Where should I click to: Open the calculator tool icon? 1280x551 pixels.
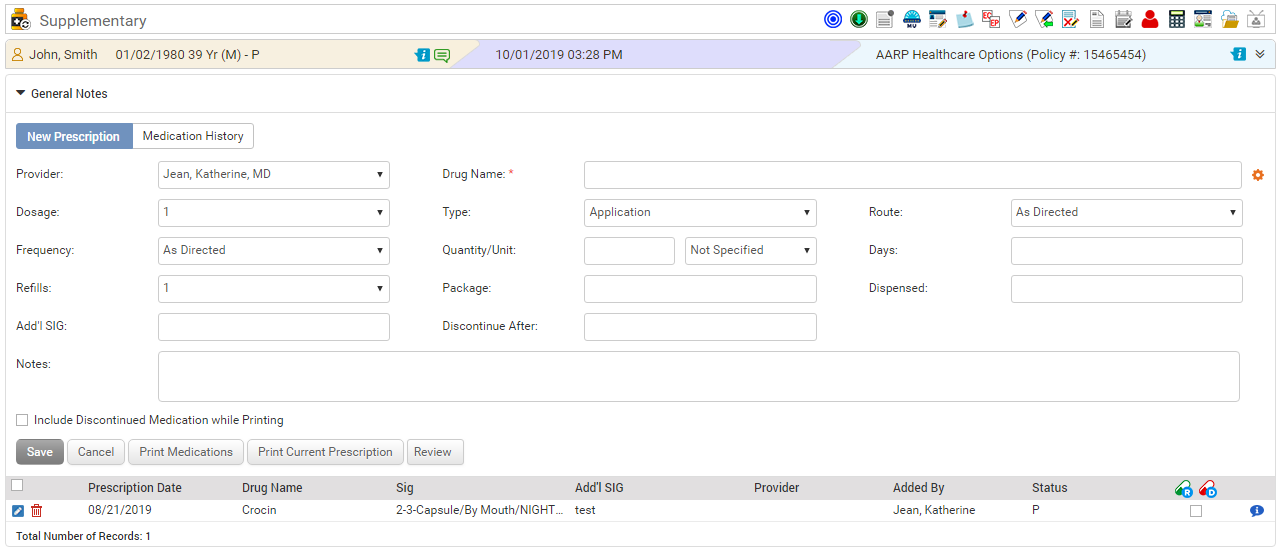coord(1176,19)
